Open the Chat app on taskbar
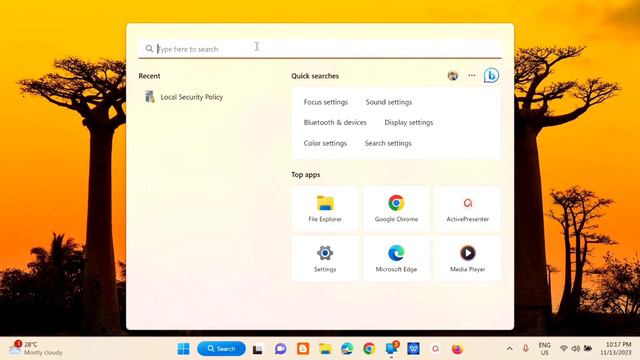Image resolution: width=640 pixels, height=360 pixels. tap(280, 349)
